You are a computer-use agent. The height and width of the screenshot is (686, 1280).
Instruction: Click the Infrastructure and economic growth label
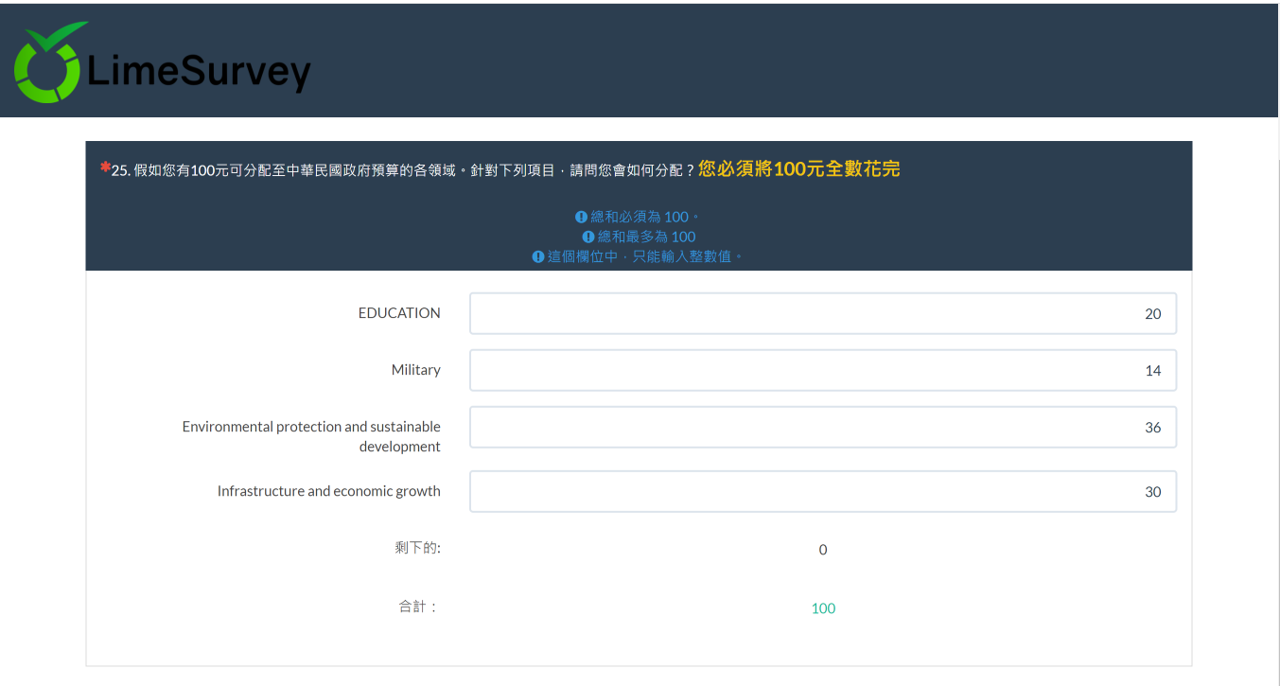[328, 491]
